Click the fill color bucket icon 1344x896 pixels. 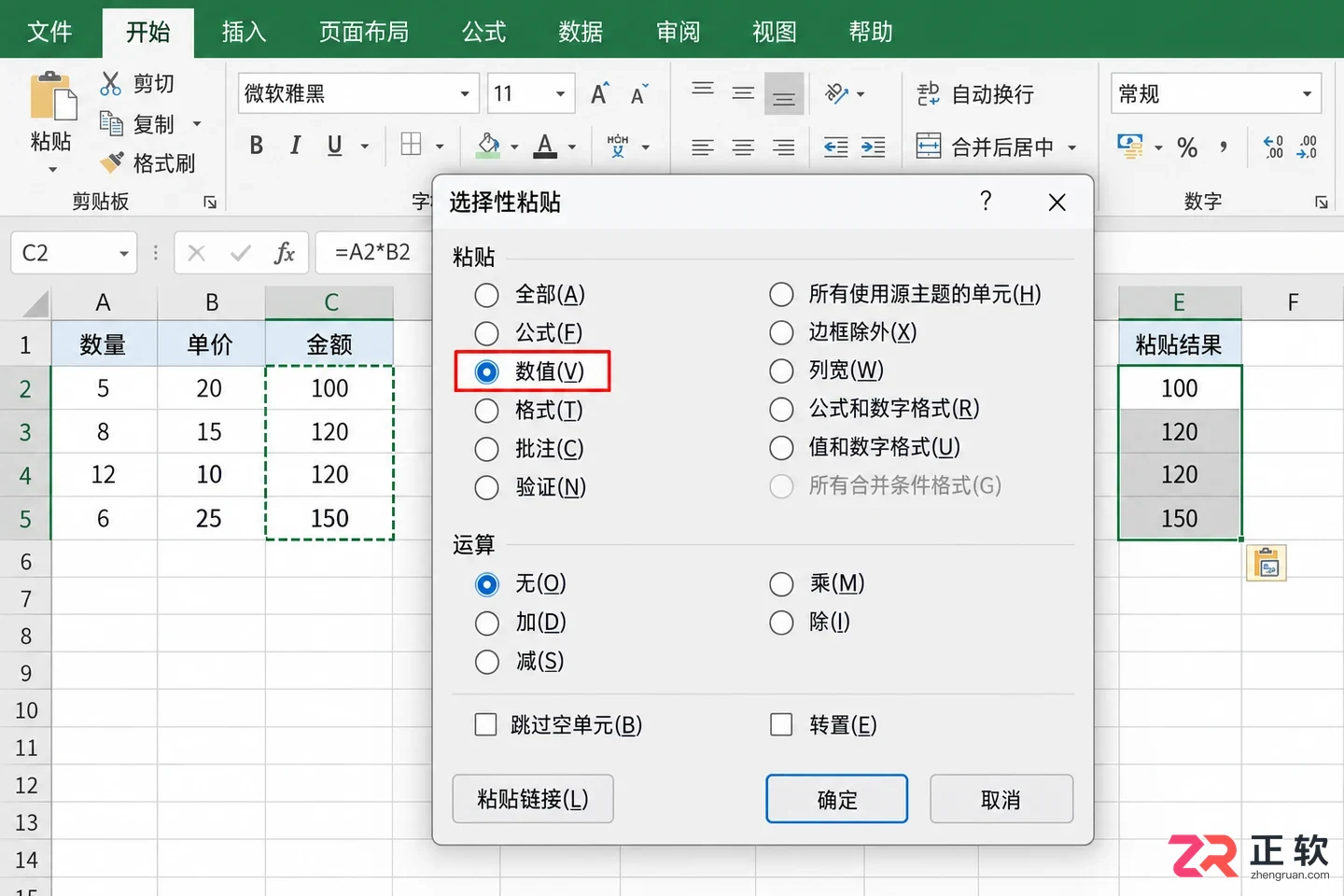click(488, 146)
